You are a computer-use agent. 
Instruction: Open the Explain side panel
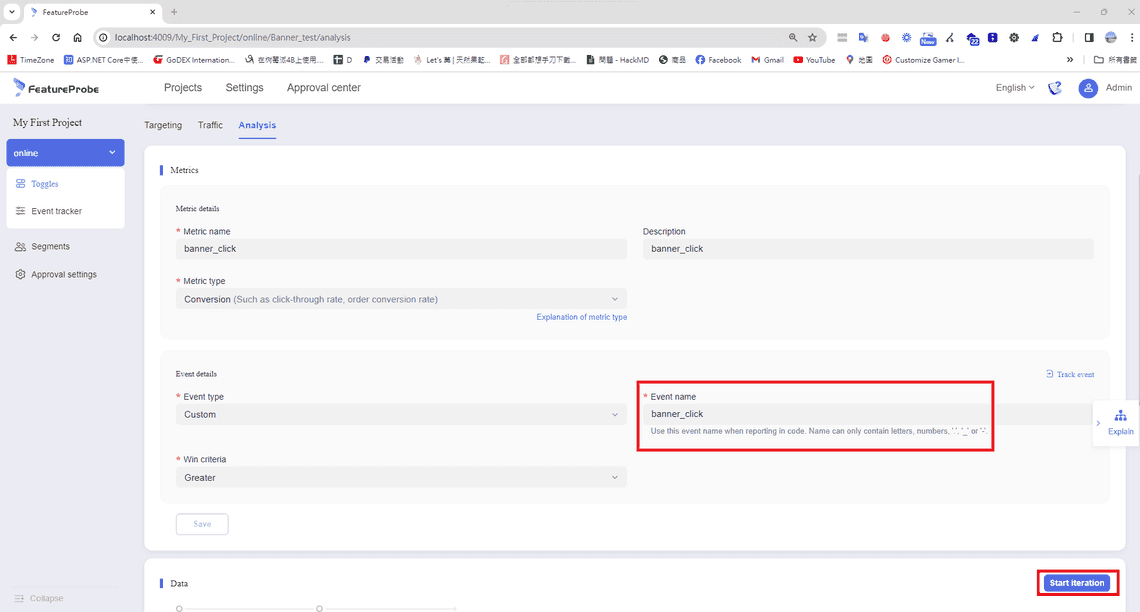tap(1120, 422)
